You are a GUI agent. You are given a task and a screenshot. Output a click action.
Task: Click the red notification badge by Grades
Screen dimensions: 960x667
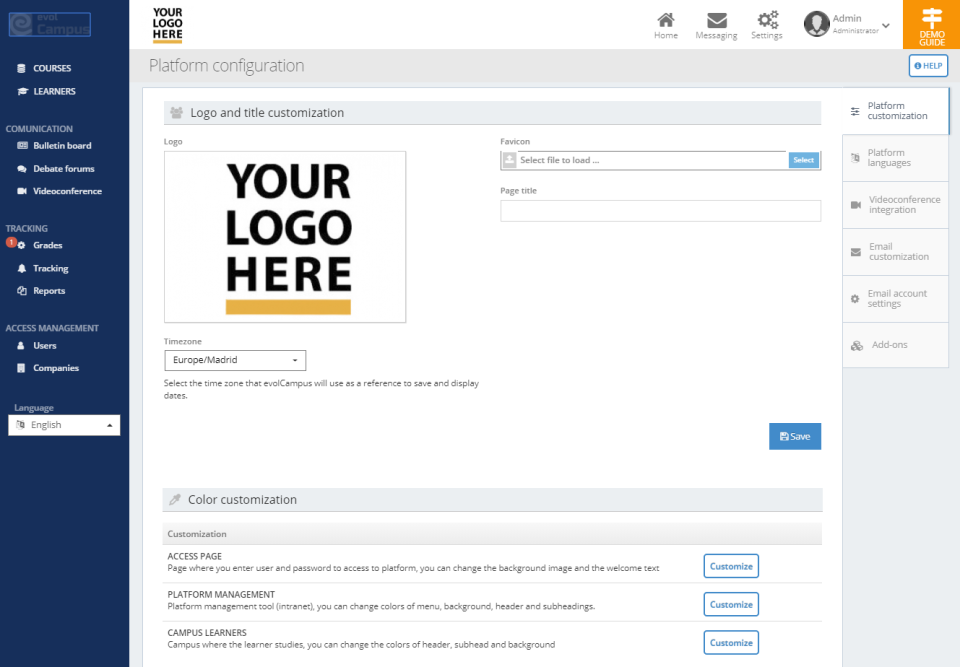point(11,243)
